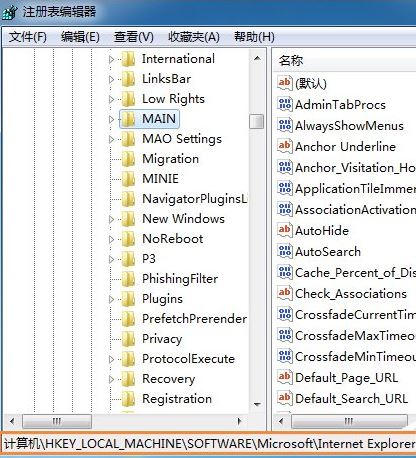Click the string icon of Default_Page_URL
This screenshot has width=416, height=458.
[285, 377]
